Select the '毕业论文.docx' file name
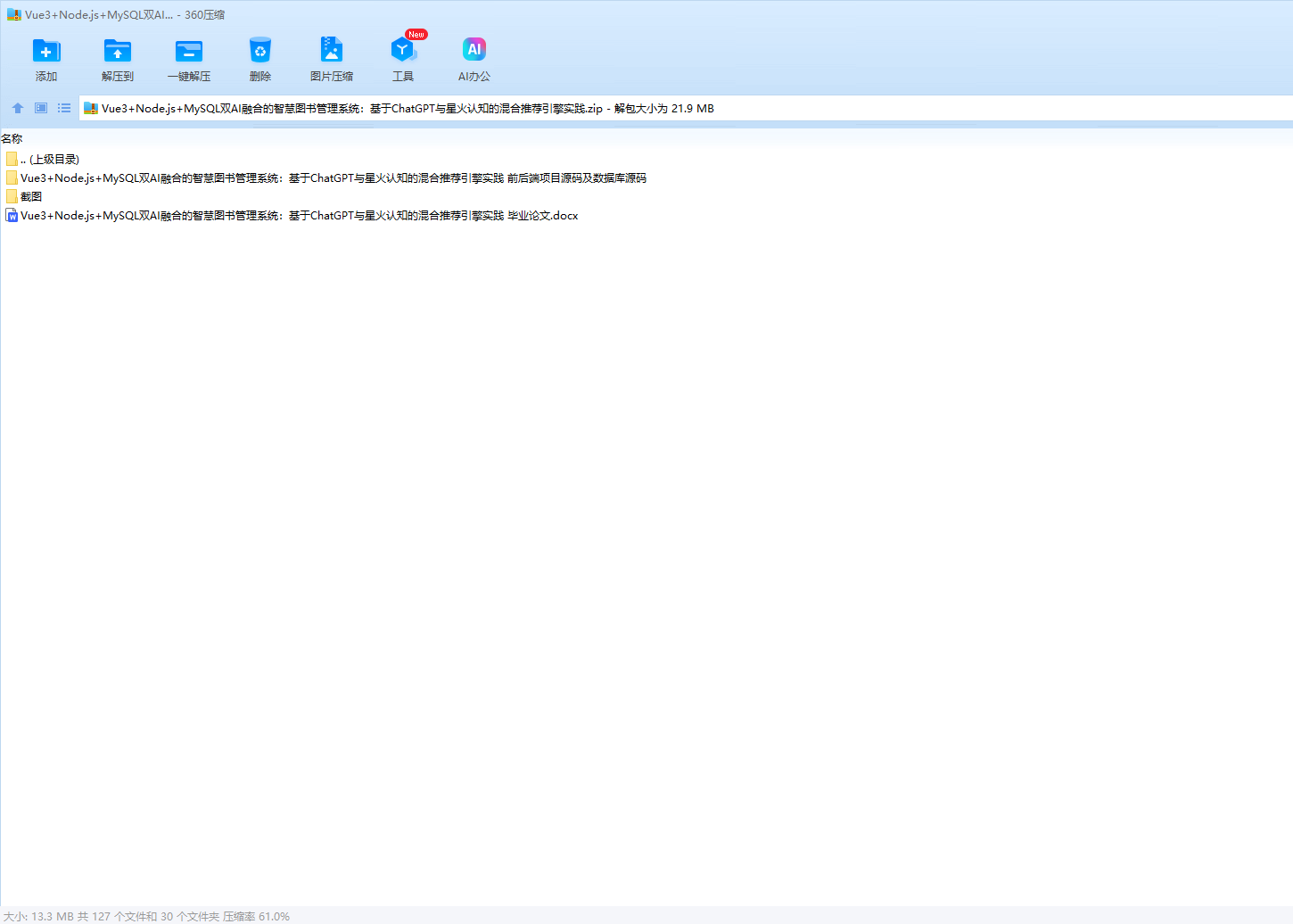Screen dimensions: 1293x924 [300, 215]
